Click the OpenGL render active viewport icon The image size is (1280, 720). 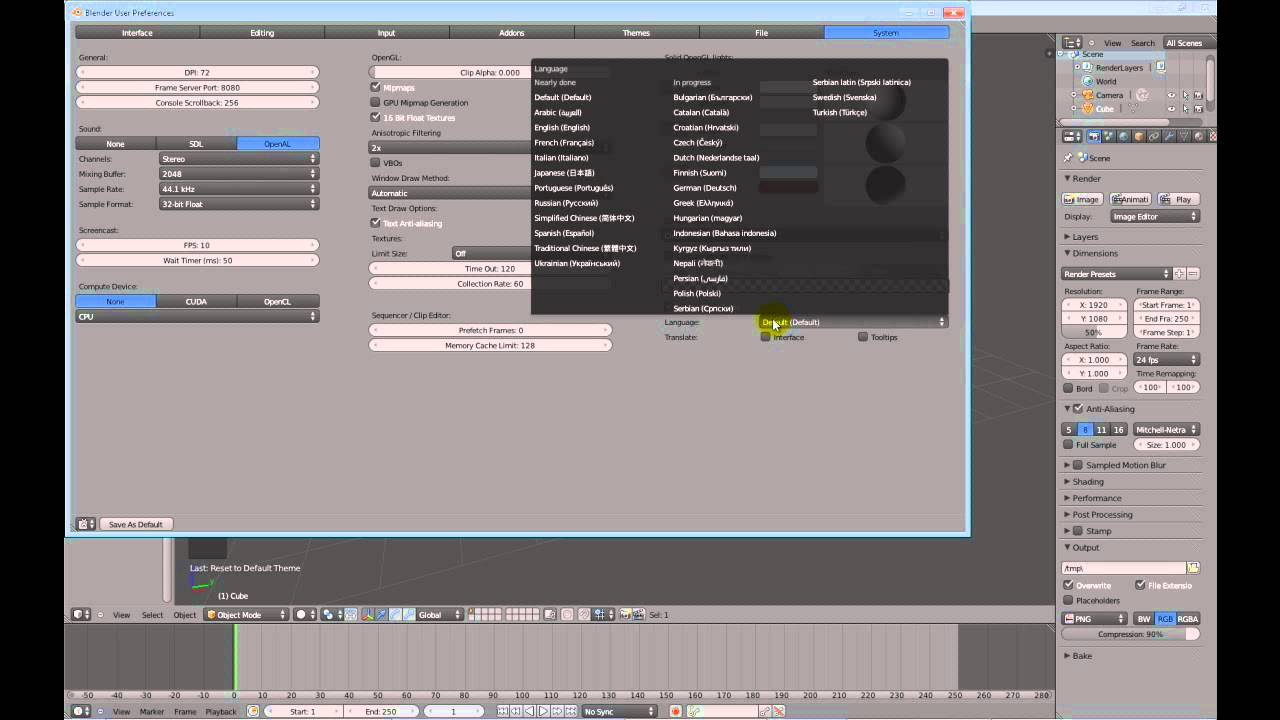point(625,614)
